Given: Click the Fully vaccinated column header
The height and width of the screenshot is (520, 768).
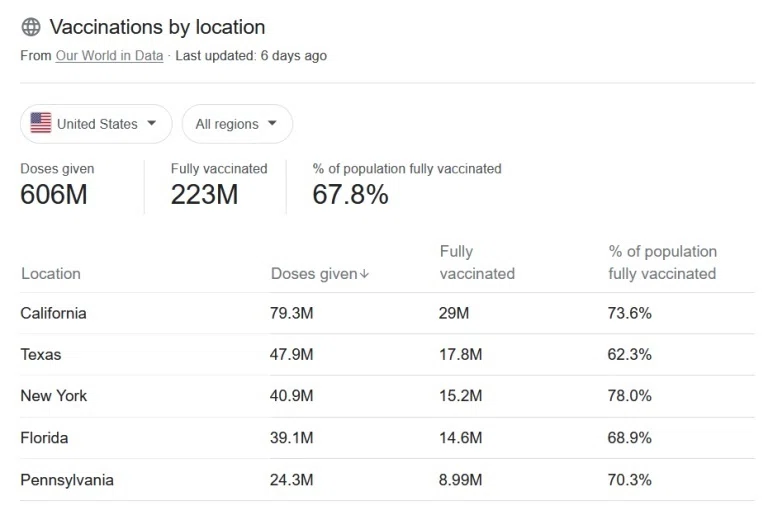Looking at the screenshot, I should (477, 262).
